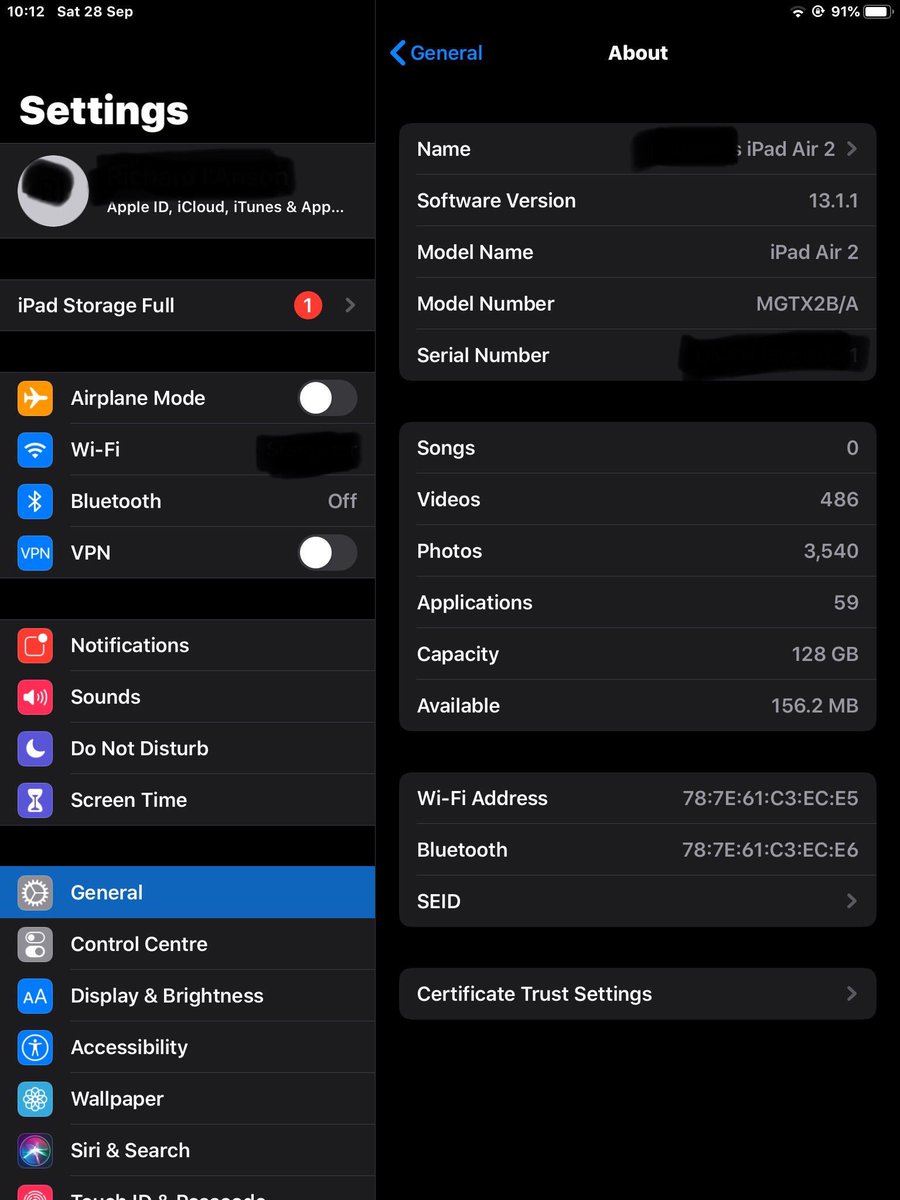
Task: Tap Model Number MGTX2B/A value
Action: tap(807, 304)
